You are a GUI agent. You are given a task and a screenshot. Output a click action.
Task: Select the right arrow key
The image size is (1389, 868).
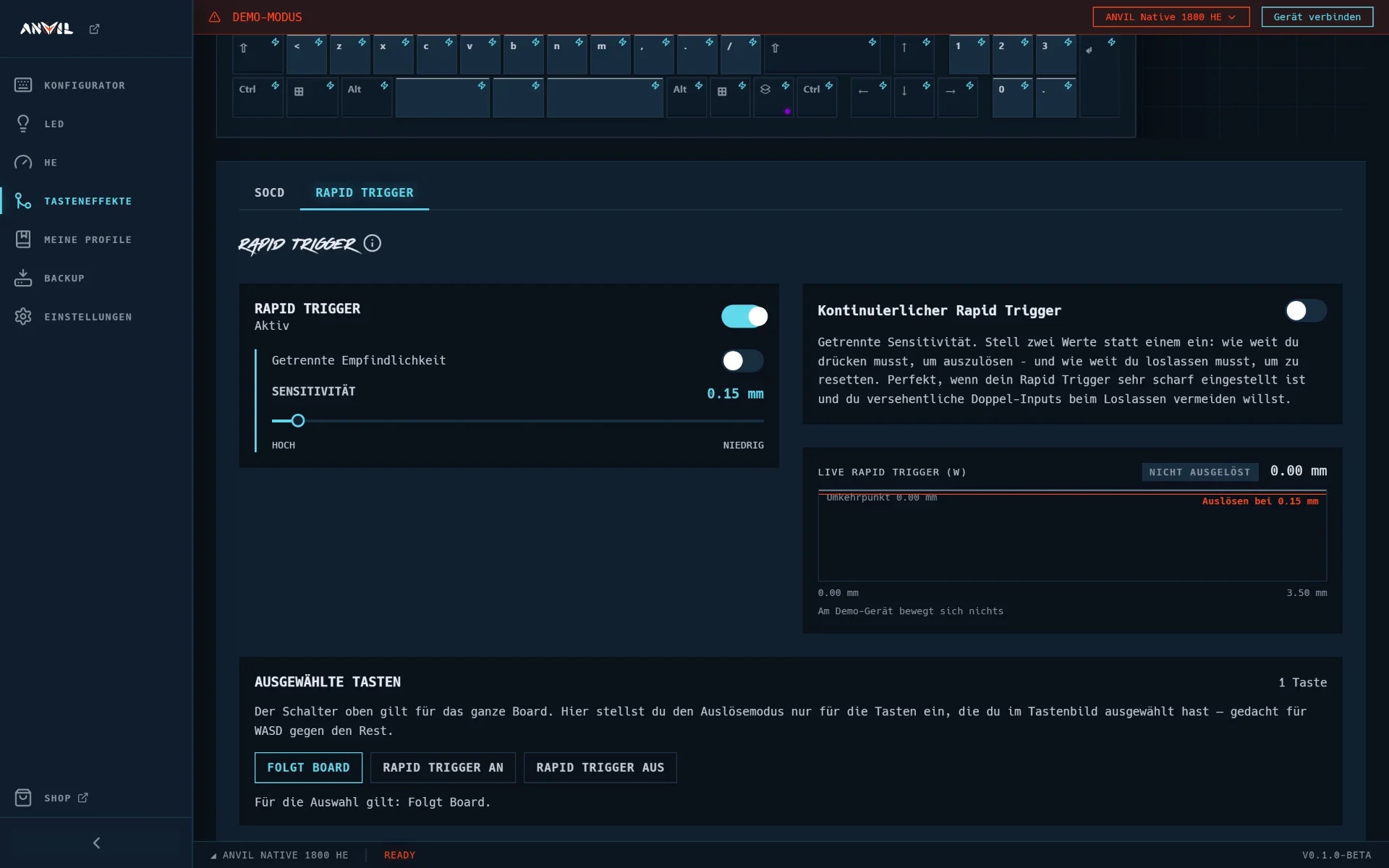click(958, 97)
